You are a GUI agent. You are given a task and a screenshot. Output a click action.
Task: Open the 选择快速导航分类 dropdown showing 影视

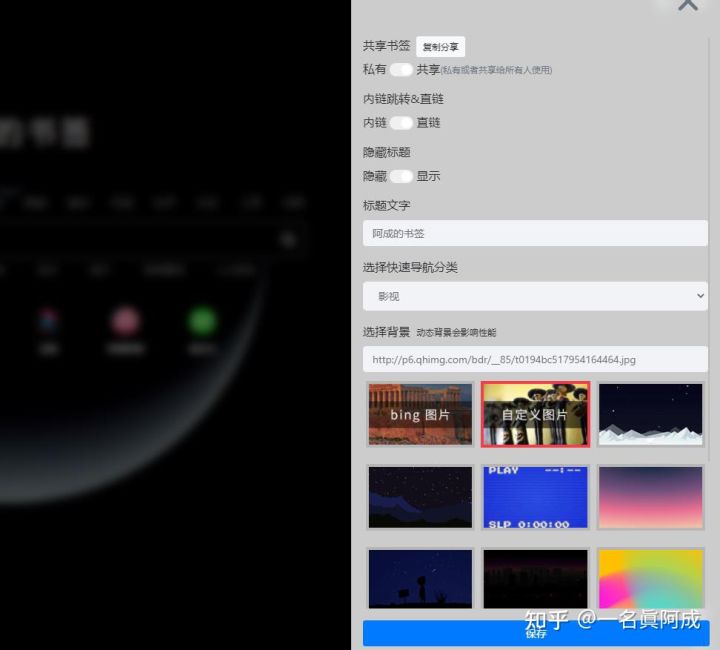coord(535,296)
